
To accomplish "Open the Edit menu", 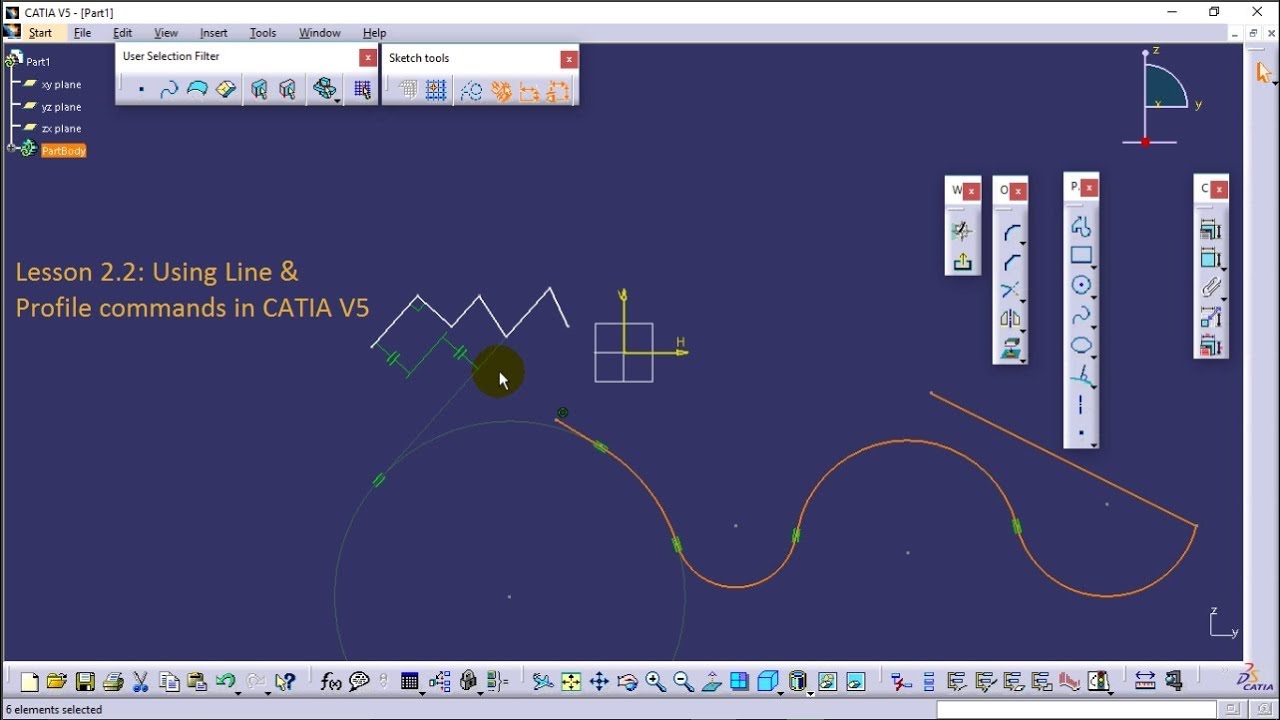I will [x=122, y=33].
